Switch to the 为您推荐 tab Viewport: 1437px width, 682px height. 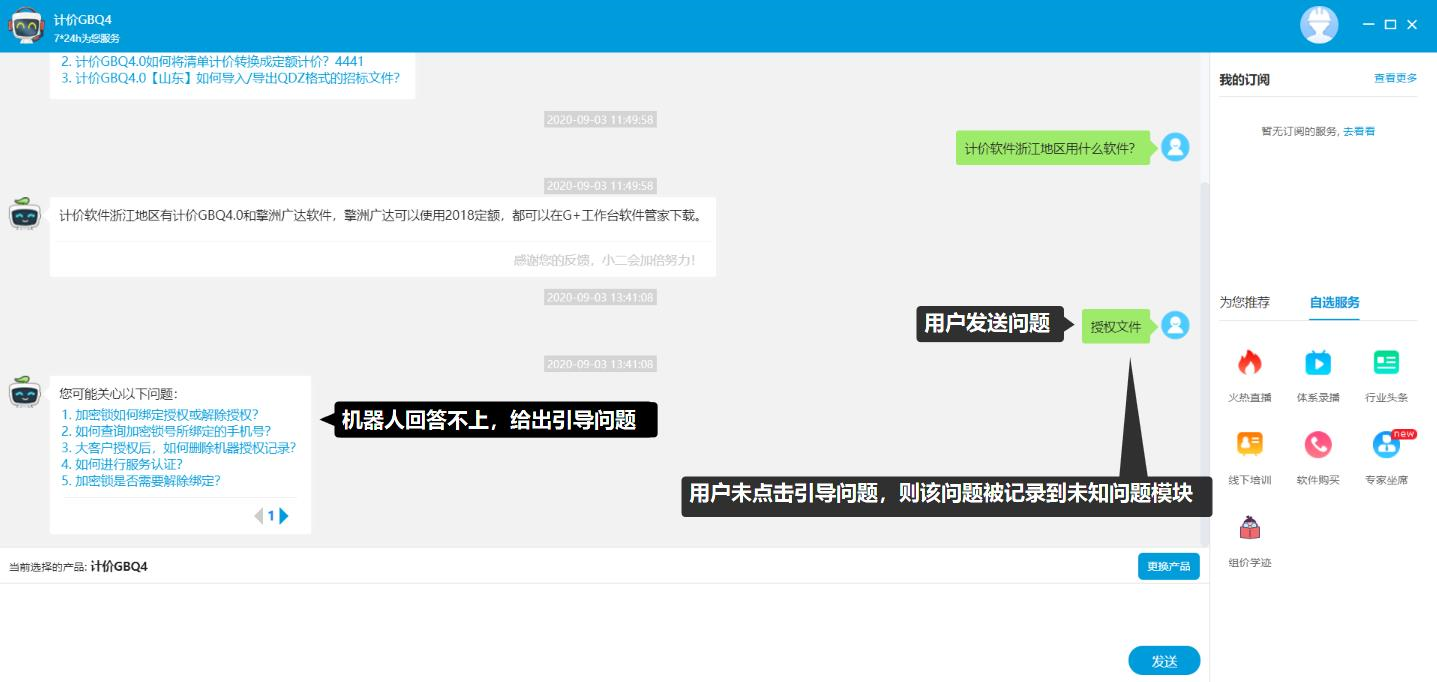tap(1244, 302)
